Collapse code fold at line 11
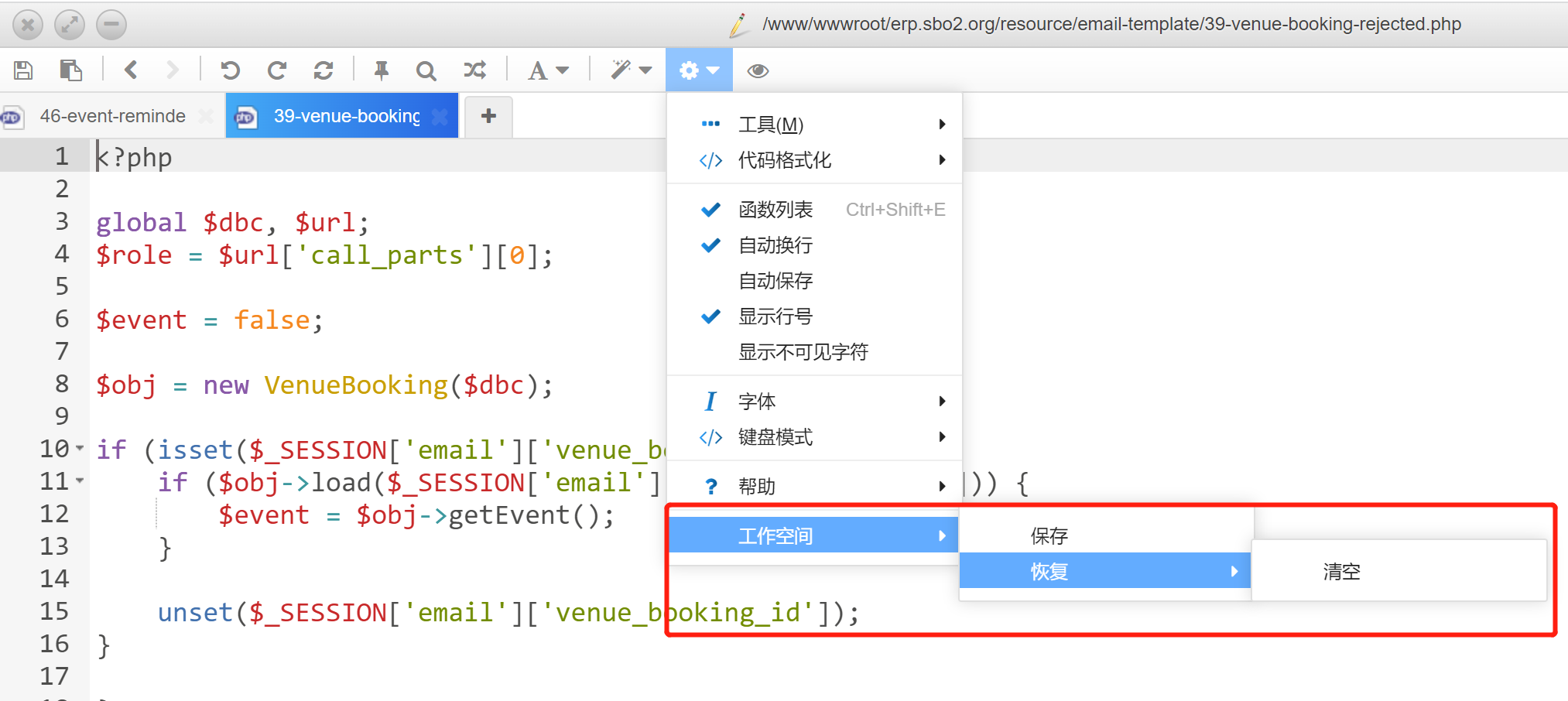The image size is (1568, 701). [x=80, y=480]
